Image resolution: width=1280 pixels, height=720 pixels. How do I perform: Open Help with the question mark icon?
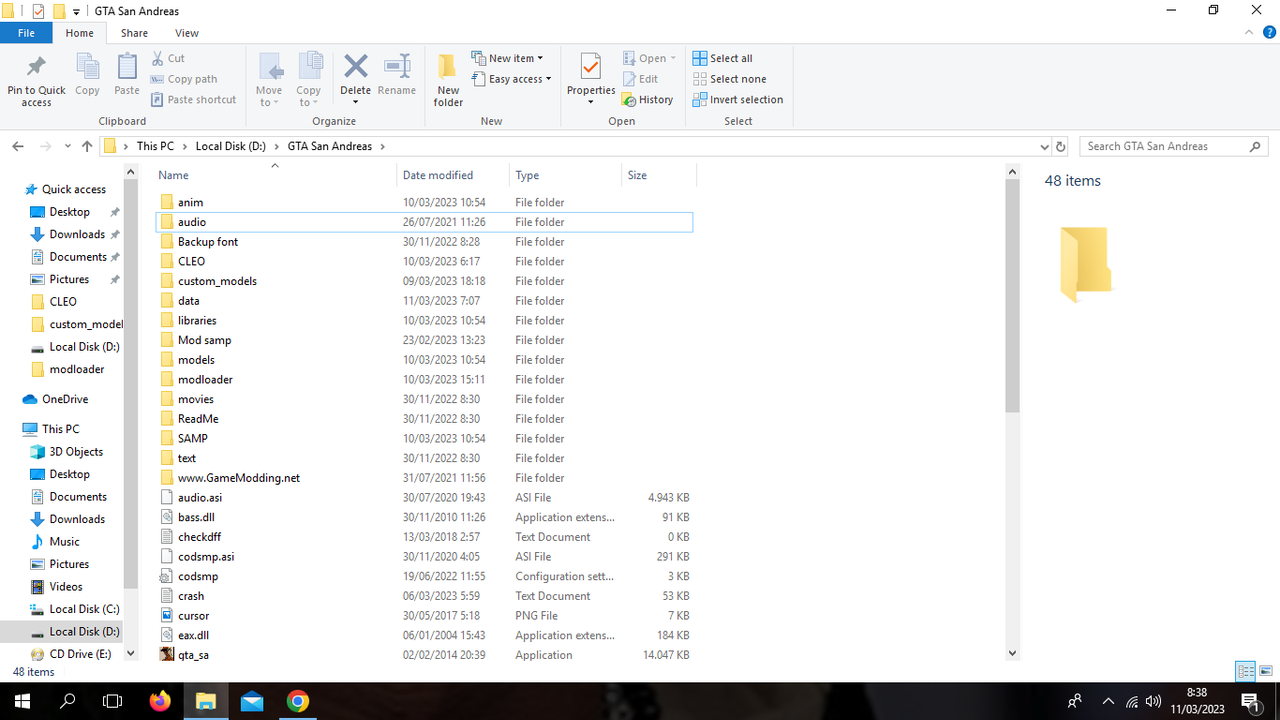[1269, 33]
